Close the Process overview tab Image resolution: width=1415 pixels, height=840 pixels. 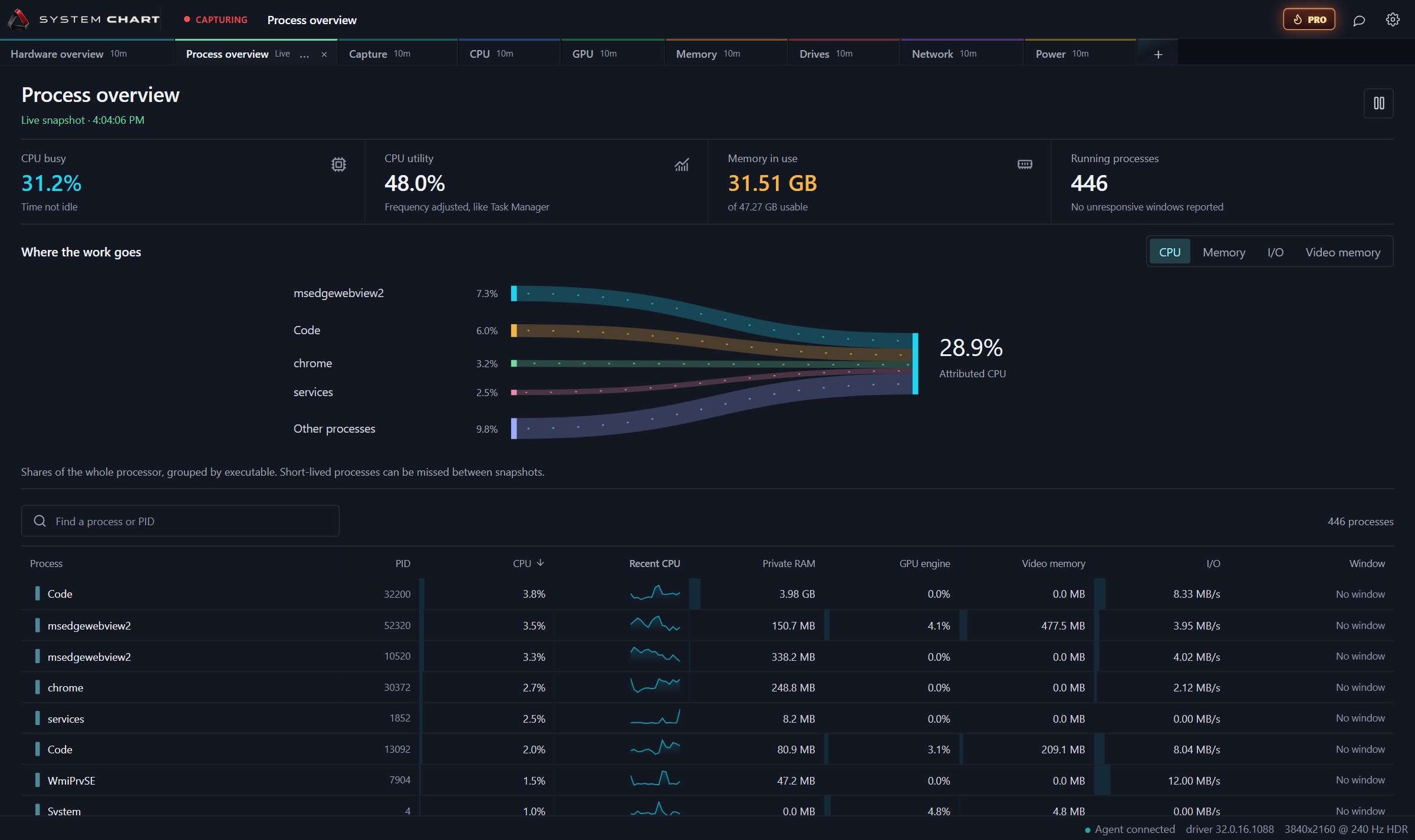click(x=324, y=54)
